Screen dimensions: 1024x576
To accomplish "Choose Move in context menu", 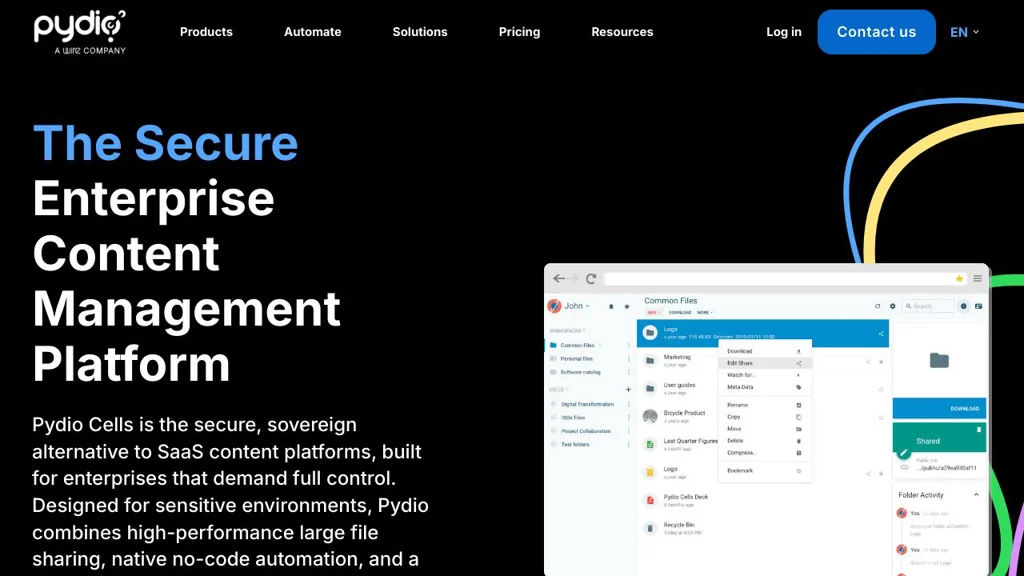I will (765, 429).
